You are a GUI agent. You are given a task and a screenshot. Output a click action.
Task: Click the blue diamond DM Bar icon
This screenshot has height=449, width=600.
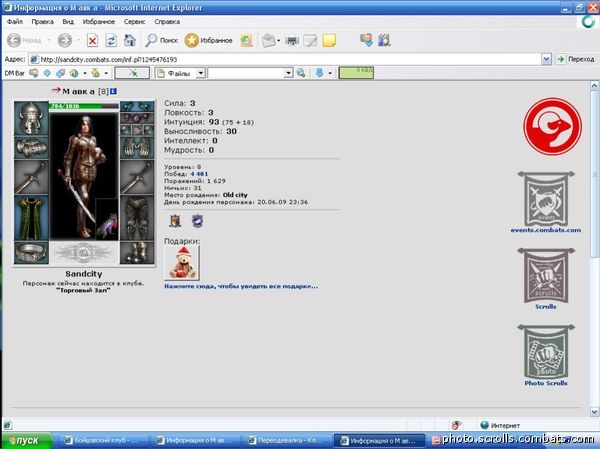click(x=47, y=73)
